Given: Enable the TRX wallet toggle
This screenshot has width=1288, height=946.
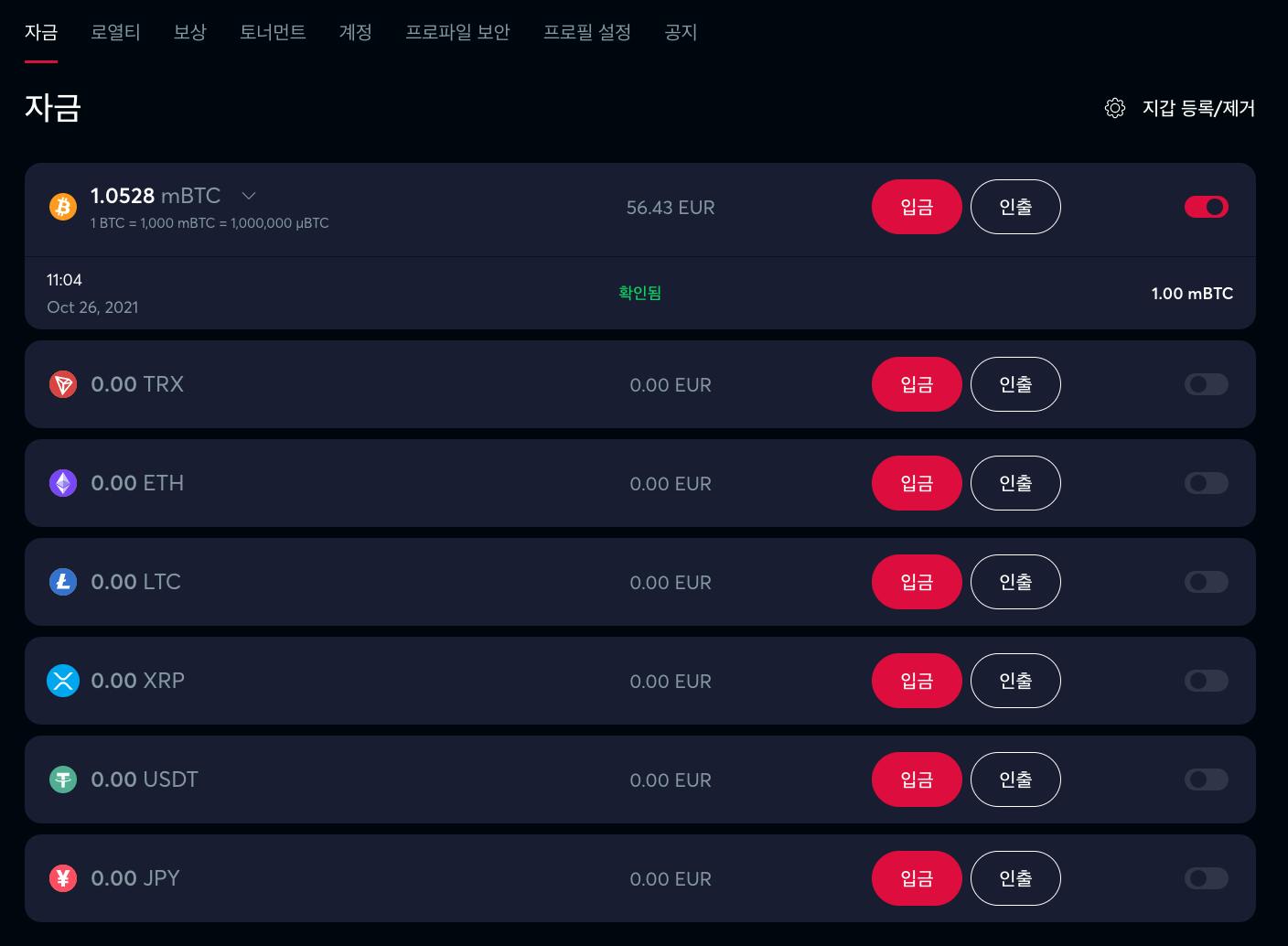Looking at the screenshot, I should coord(1206,384).
